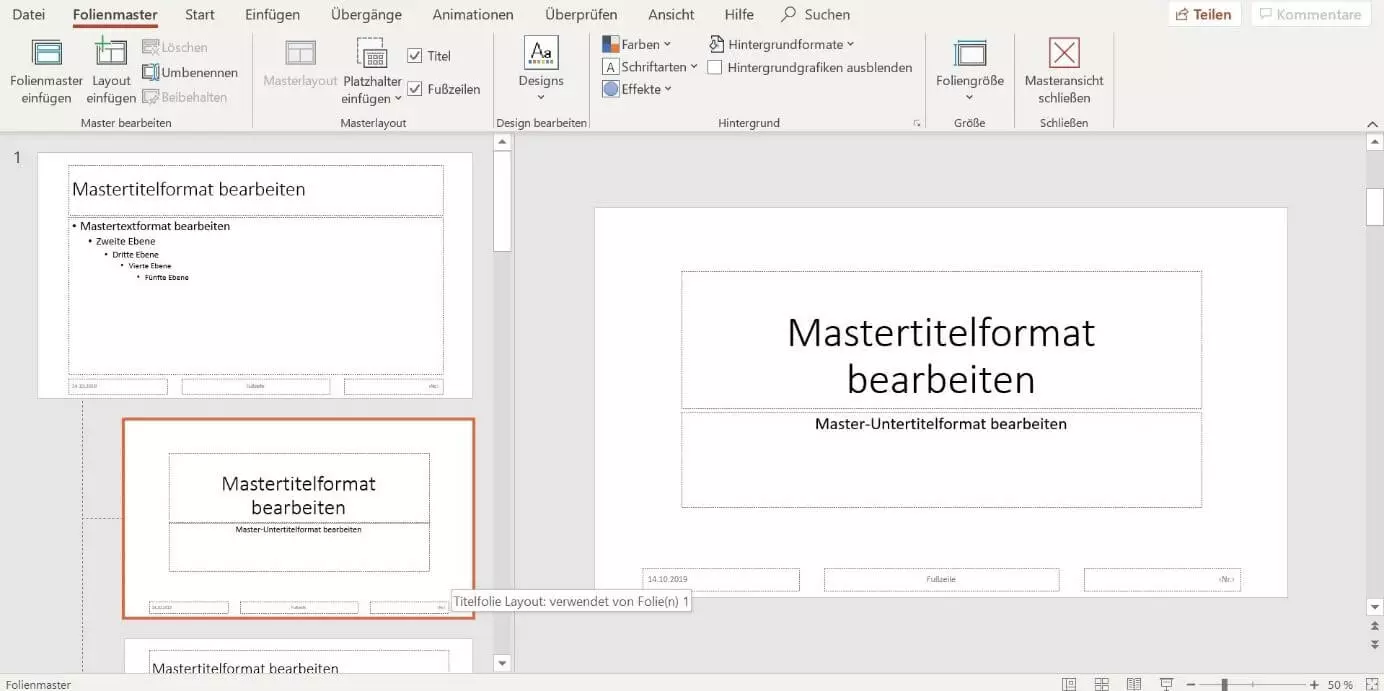The height and width of the screenshot is (691, 1384).
Task: Open the Animationen tab
Action: (x=473, y=14)
